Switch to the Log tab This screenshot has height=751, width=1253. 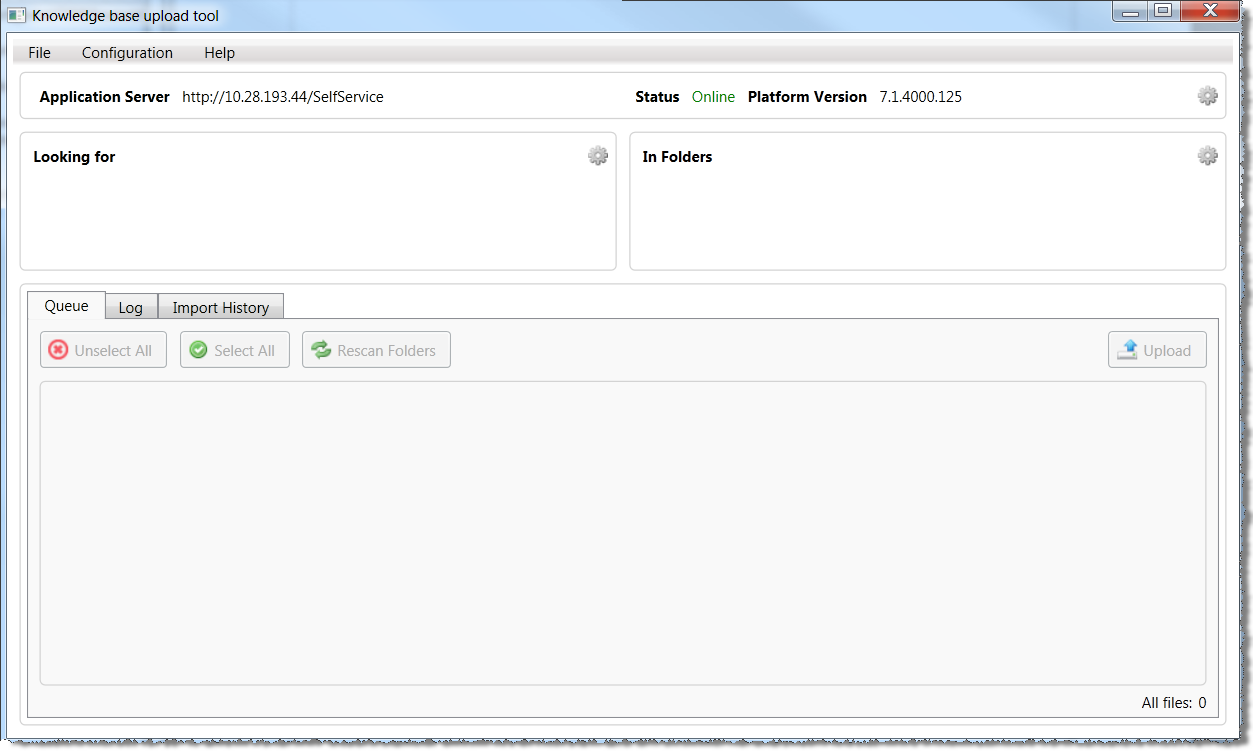click(131, 308)
